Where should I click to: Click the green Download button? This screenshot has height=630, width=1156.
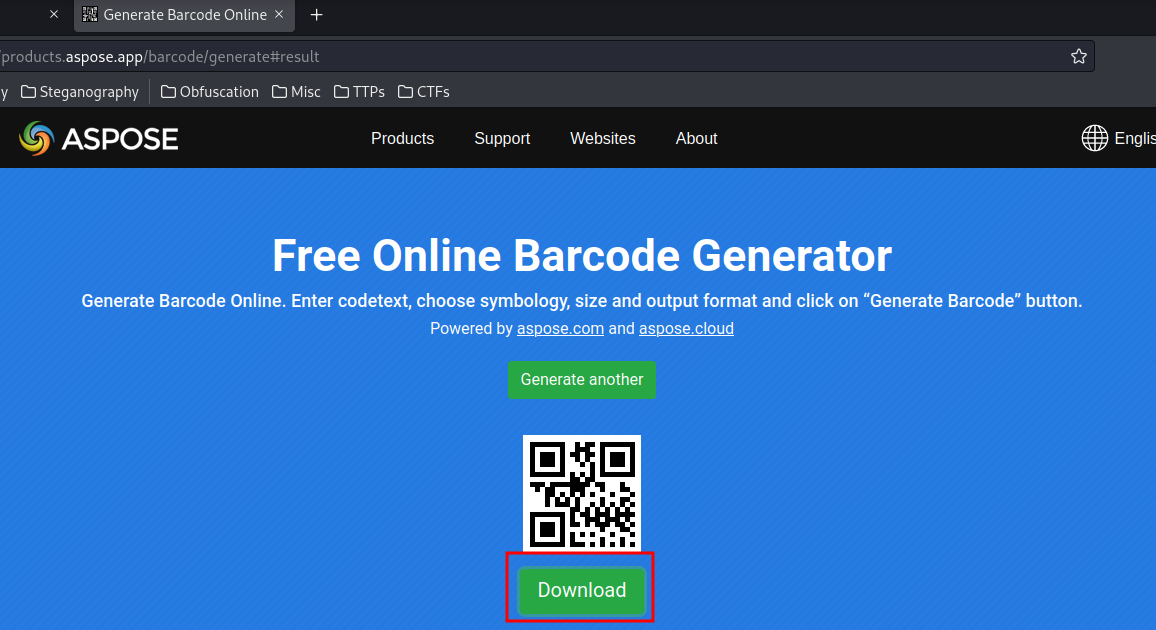tap(582, 590)
